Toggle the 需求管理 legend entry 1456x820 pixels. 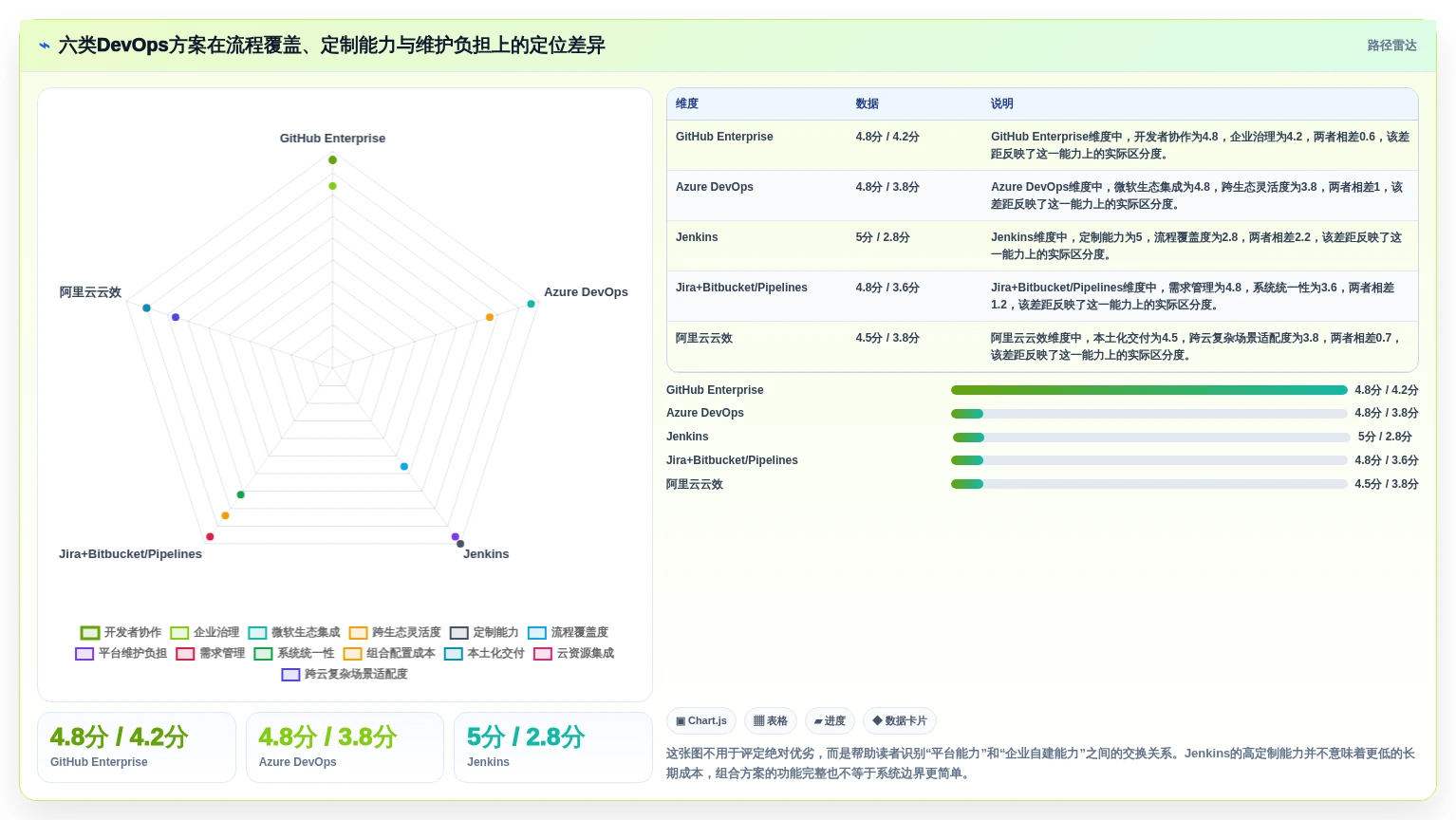click(x=211, y=653)
